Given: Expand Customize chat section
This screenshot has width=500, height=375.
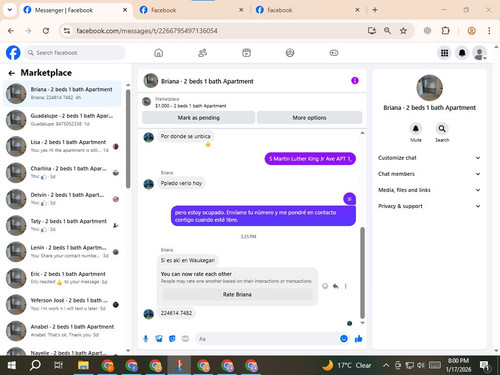Looking at the screenshot, I should pos(429,158).
